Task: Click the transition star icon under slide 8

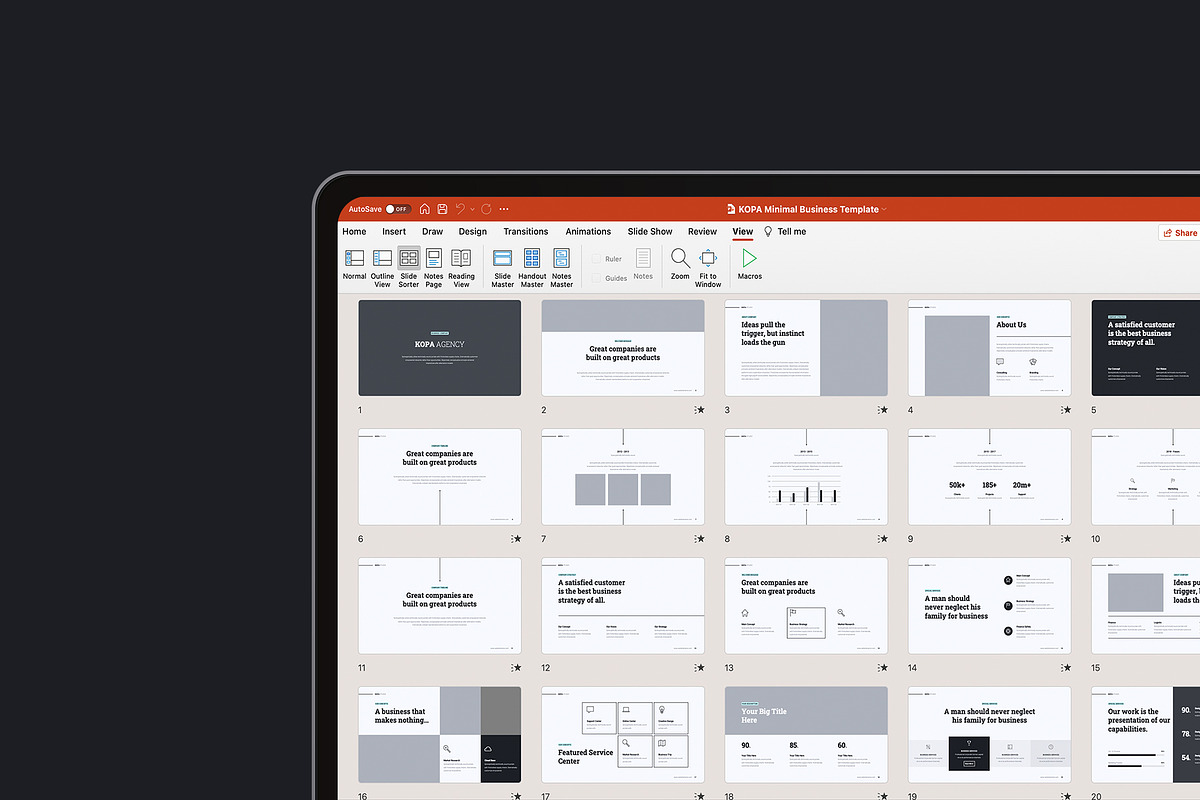Action: pos(882,539)
